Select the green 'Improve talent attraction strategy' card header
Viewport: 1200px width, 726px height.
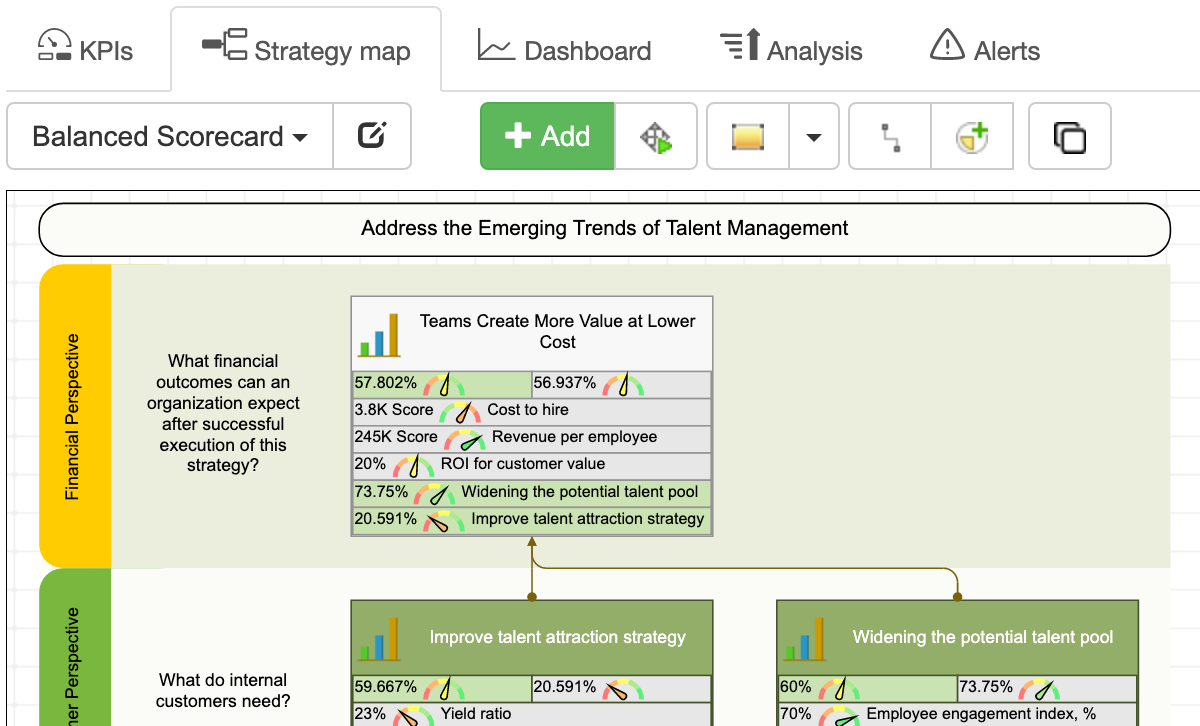[x=532, y=637]
